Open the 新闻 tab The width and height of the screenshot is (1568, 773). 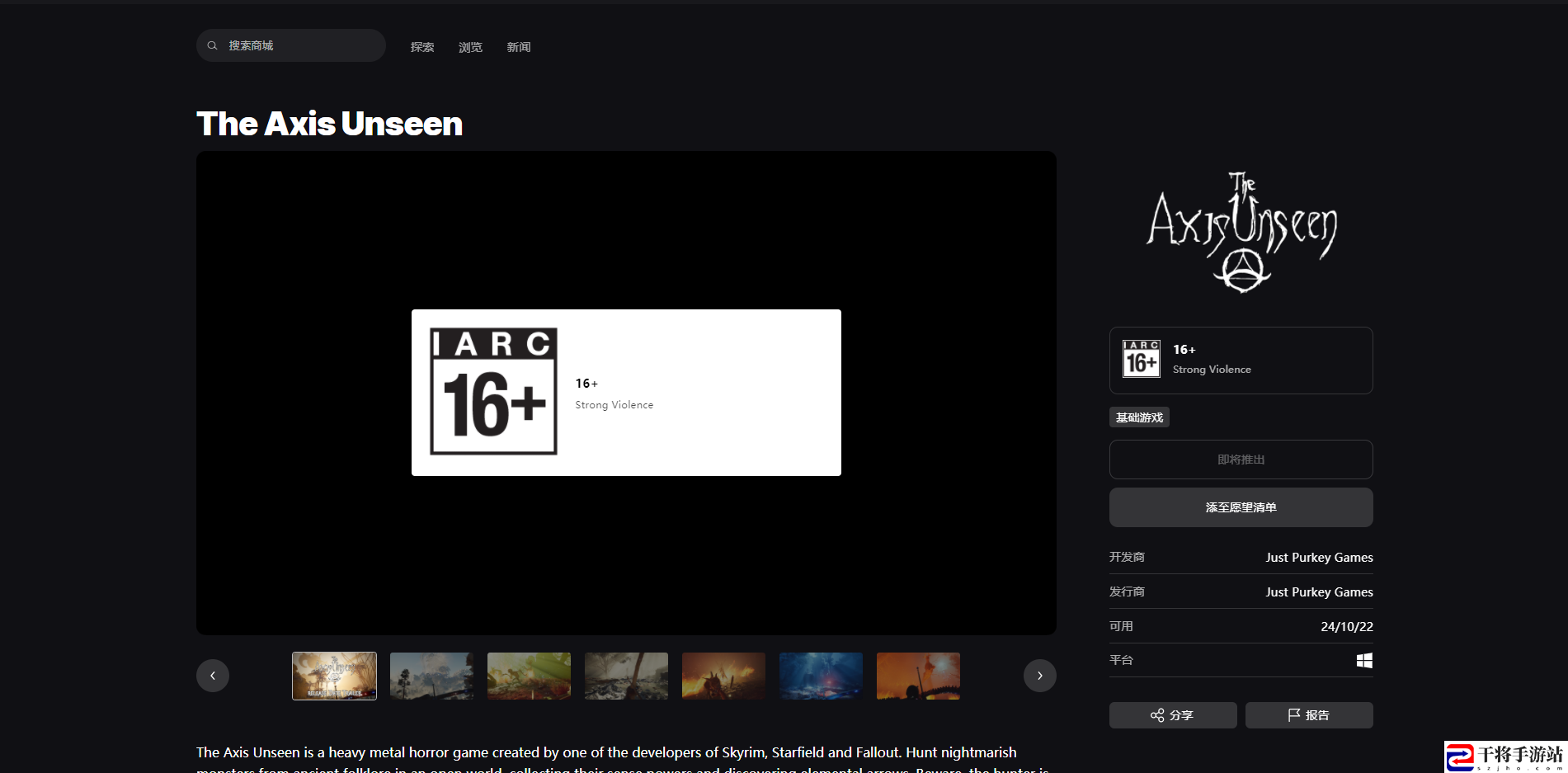tap(519, 47)
